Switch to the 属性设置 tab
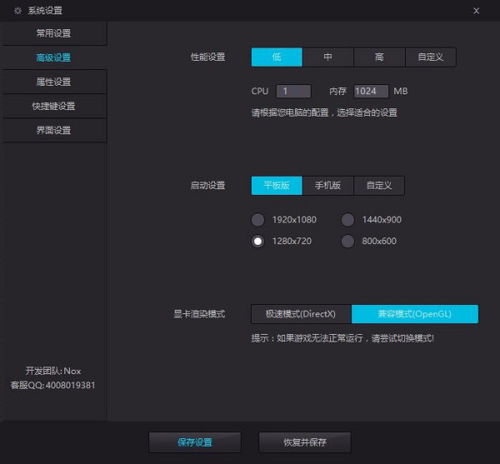 coord(53,82)
